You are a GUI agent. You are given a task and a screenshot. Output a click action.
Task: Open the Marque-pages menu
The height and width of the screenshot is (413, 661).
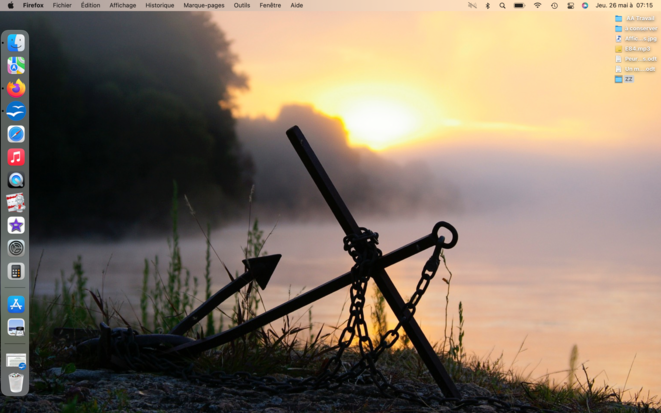(204, 5)
